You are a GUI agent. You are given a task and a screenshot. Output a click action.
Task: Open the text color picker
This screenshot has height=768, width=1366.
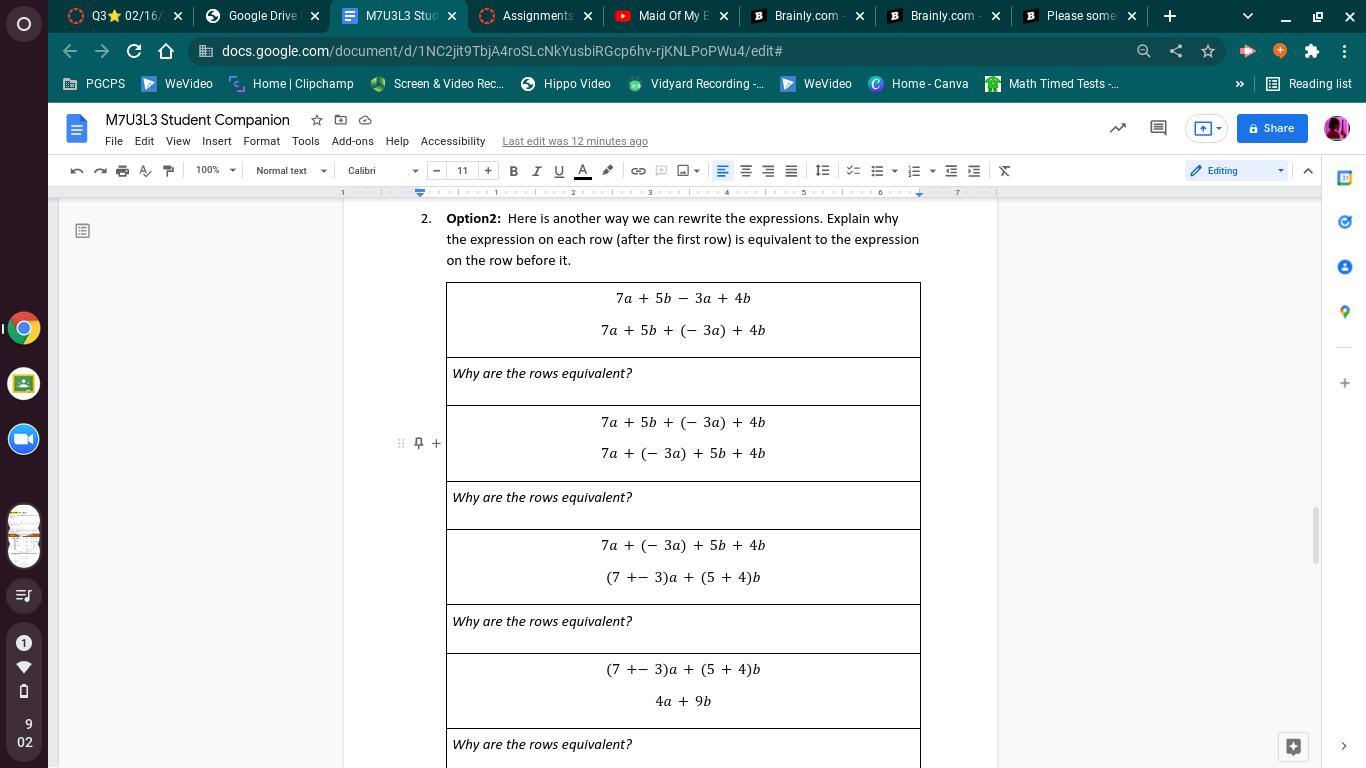point(582,171)
